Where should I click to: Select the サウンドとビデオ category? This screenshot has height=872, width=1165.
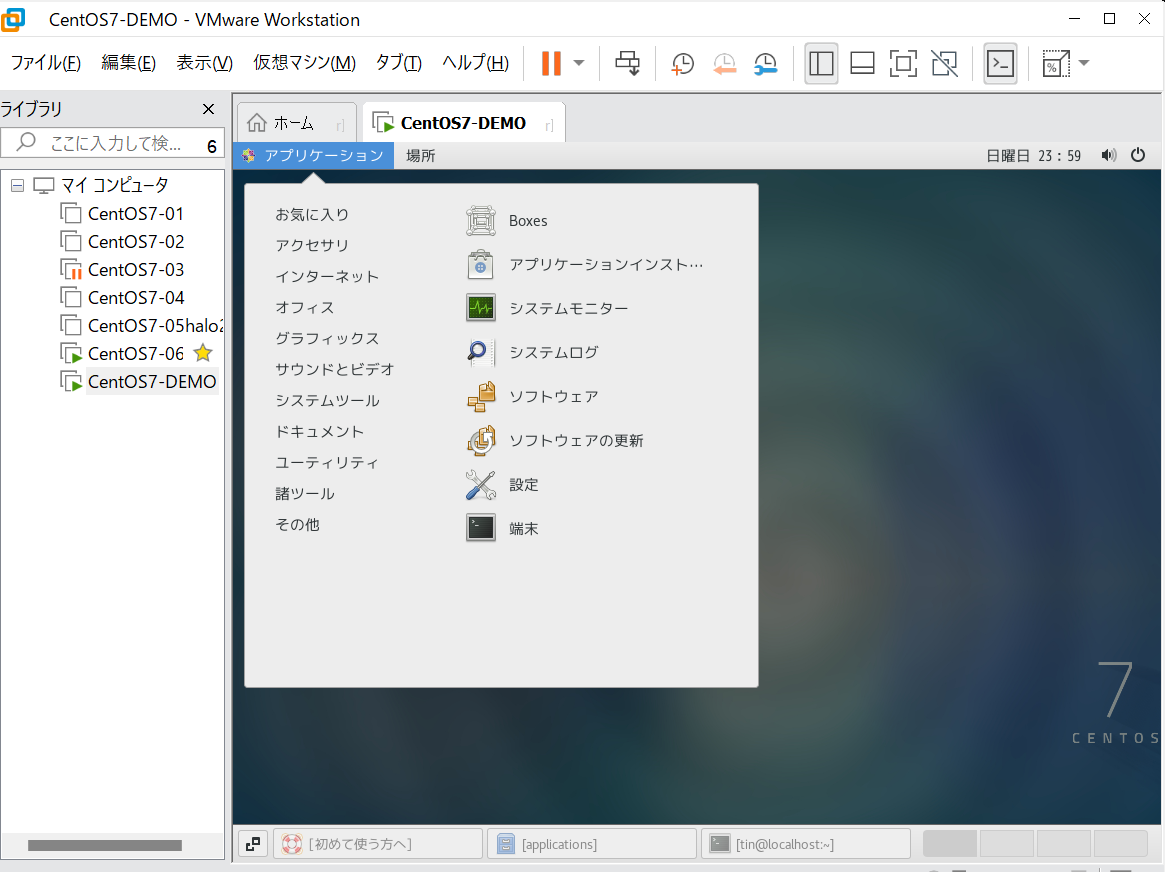coord(334,369)
